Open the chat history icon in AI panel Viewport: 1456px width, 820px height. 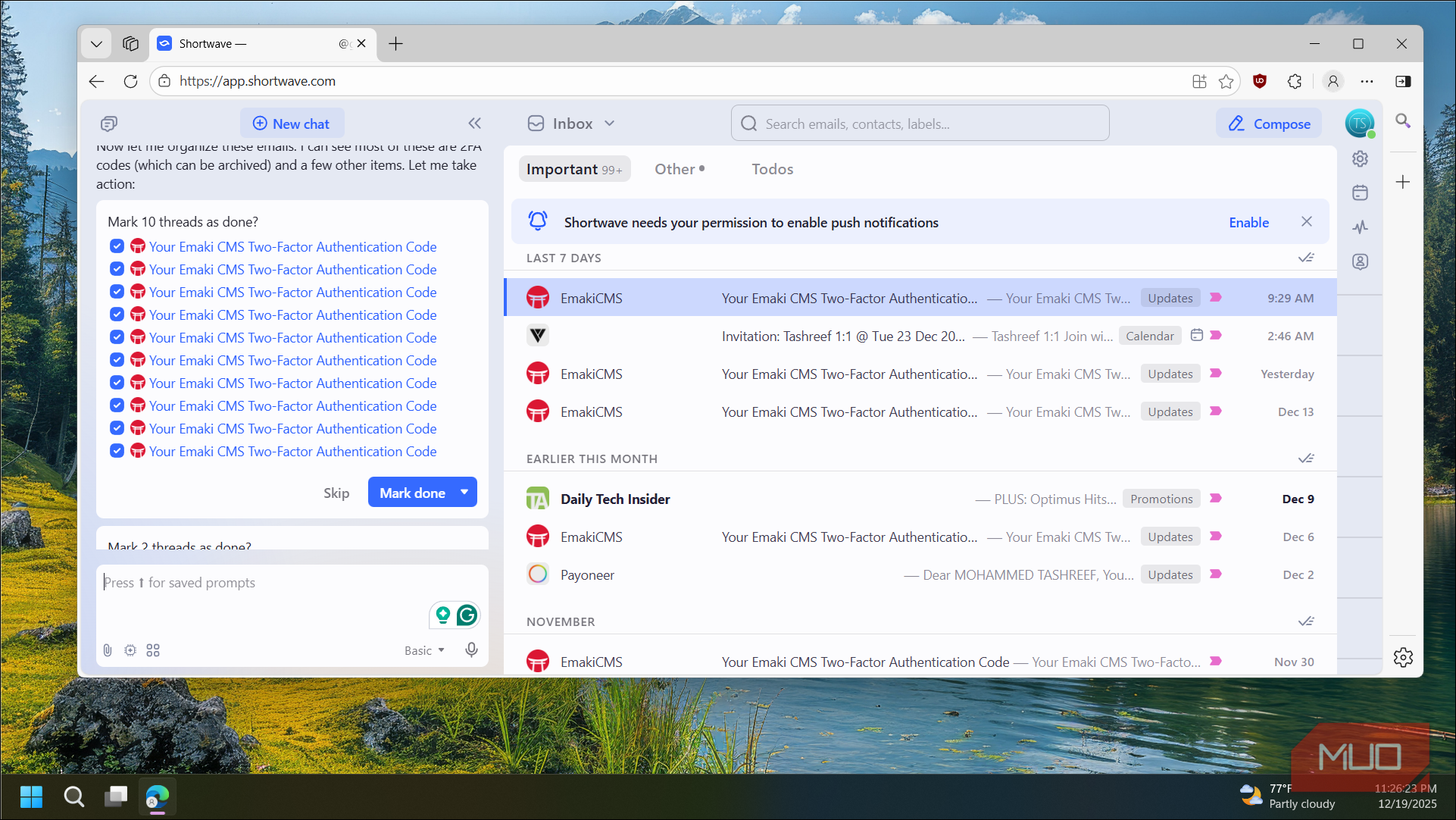click(109, 124)
